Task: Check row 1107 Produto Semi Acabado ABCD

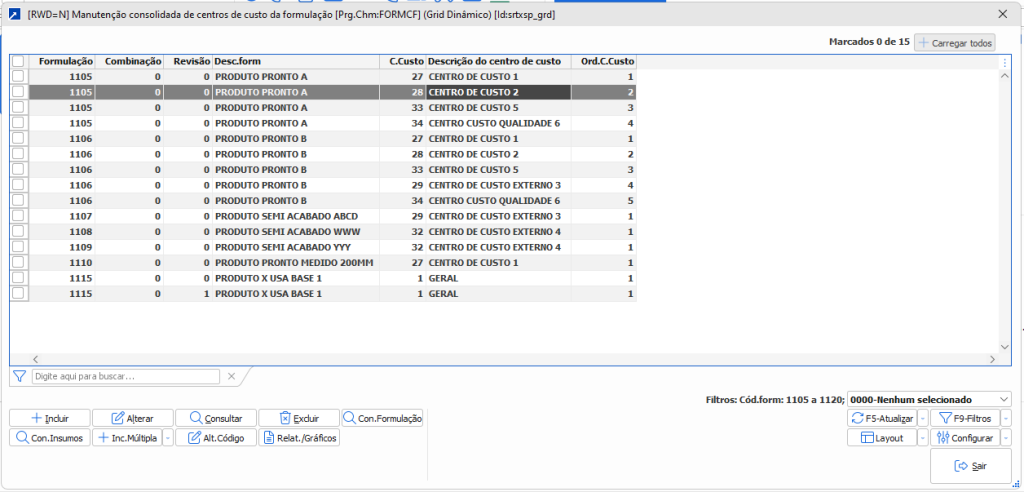Action: 18,216
